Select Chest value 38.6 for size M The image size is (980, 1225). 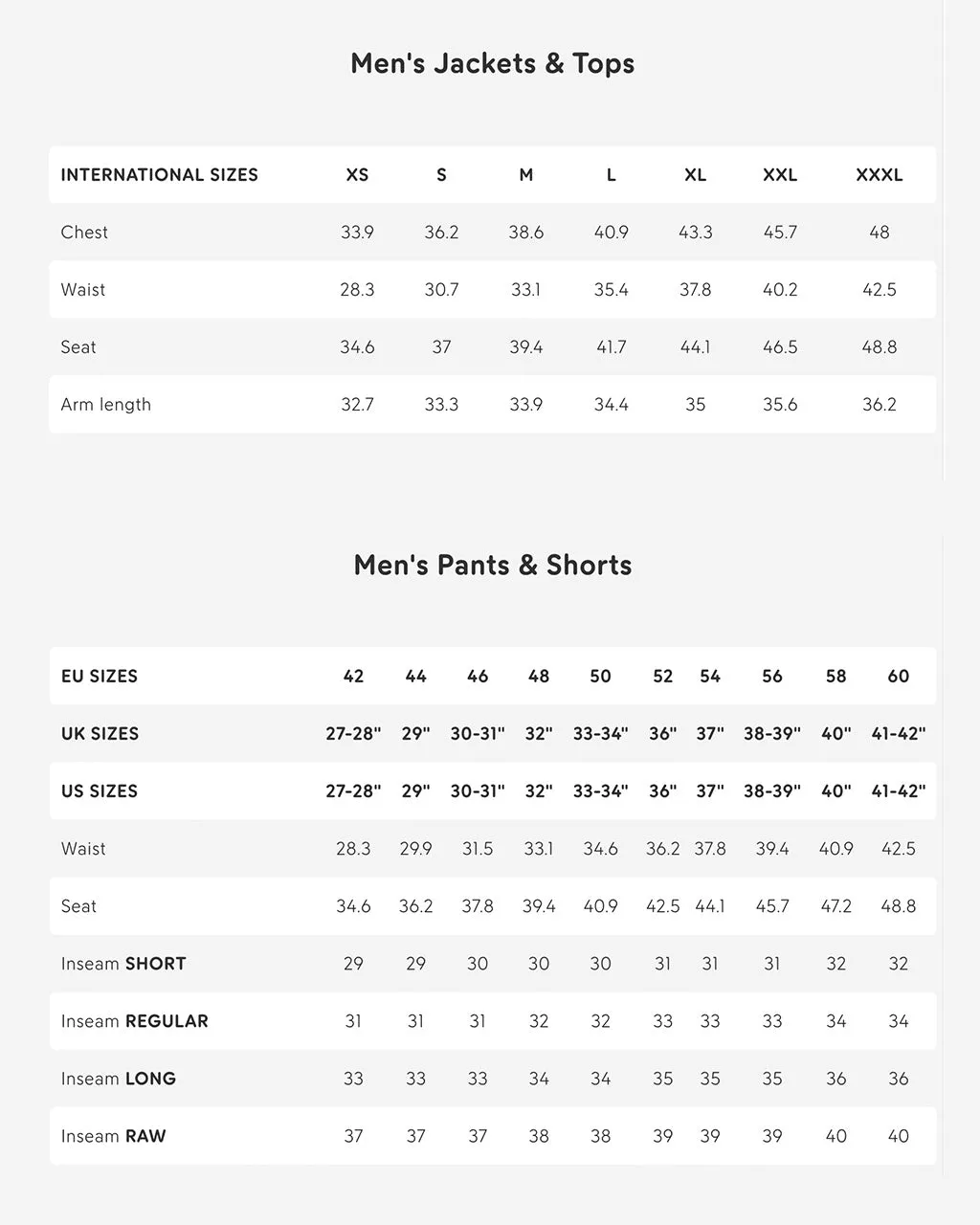[525, 233]
